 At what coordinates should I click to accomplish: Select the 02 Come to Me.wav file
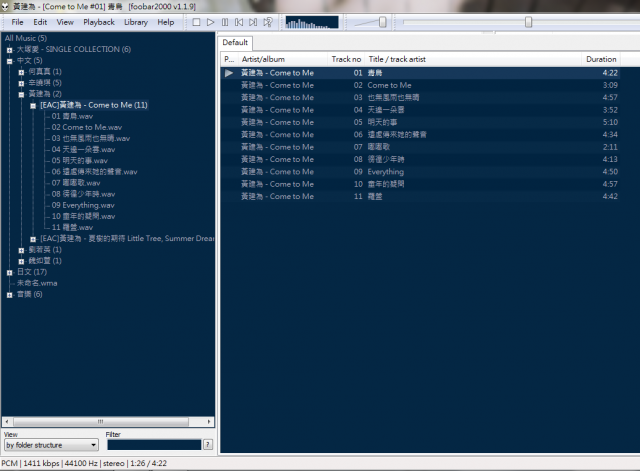(x=87, y=127)
